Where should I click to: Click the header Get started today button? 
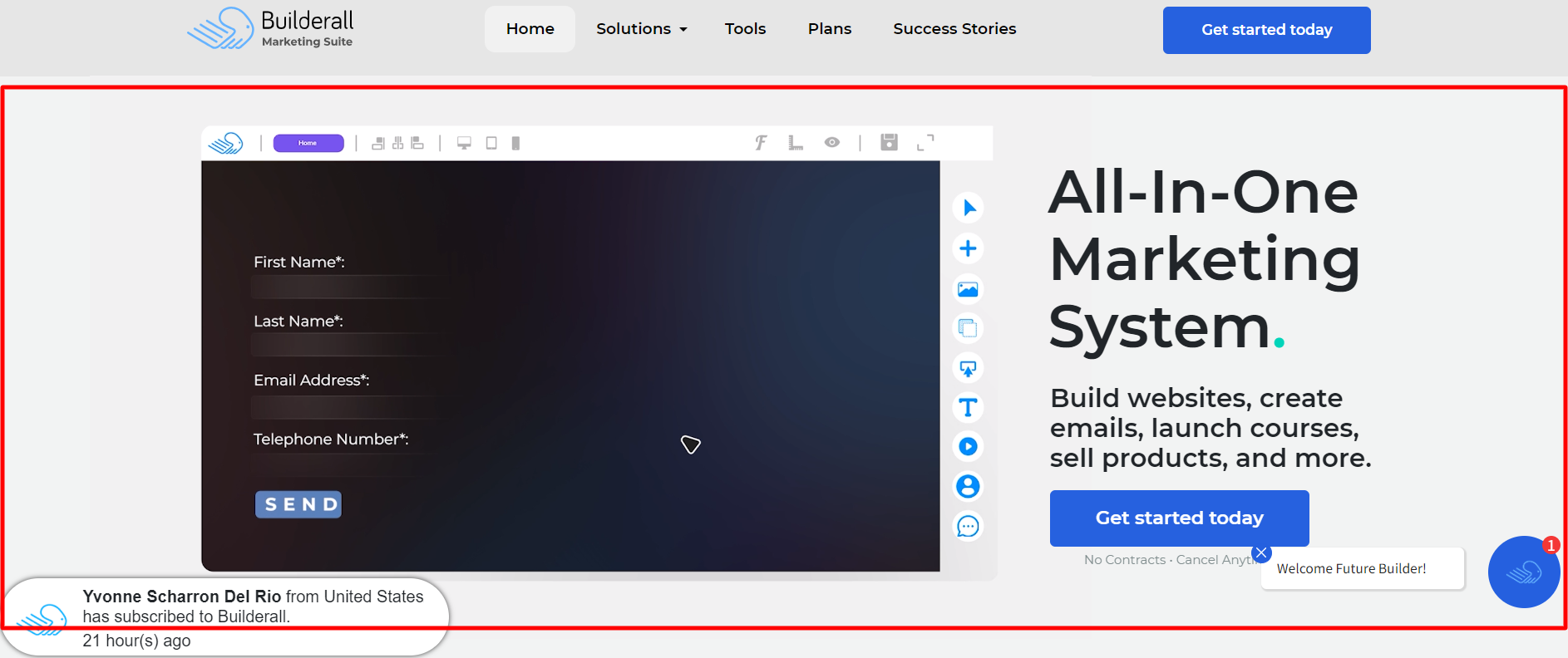coord(1266,30)
